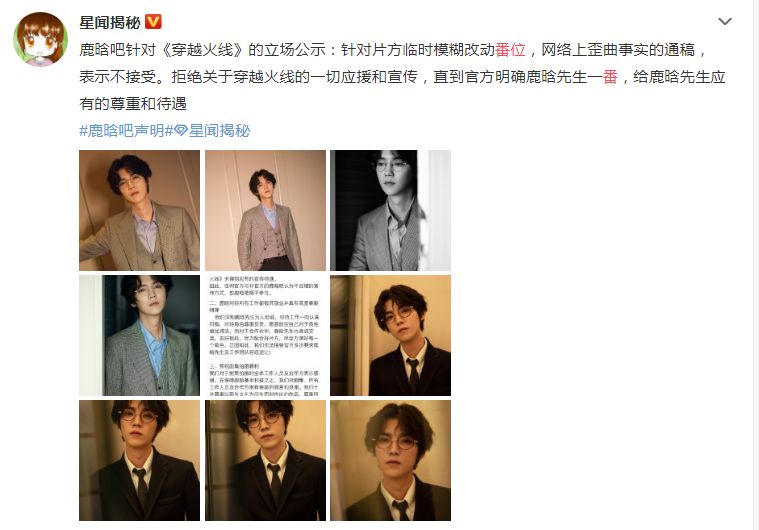Viewport: 759px width, 530px height.
Task: Click the 星闻揭秘 super topic link
Action: (219, 131)
